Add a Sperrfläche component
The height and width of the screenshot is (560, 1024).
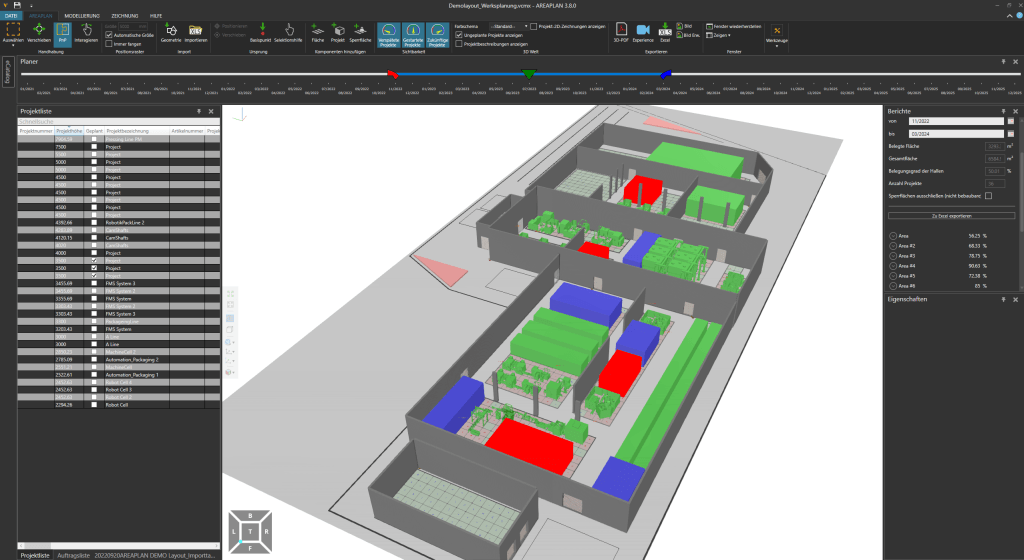click(361, 34)
